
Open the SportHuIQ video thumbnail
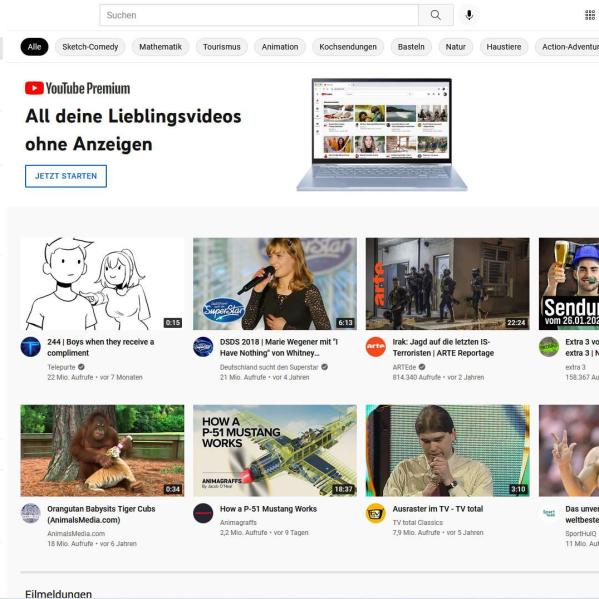[x=569, y=451]
